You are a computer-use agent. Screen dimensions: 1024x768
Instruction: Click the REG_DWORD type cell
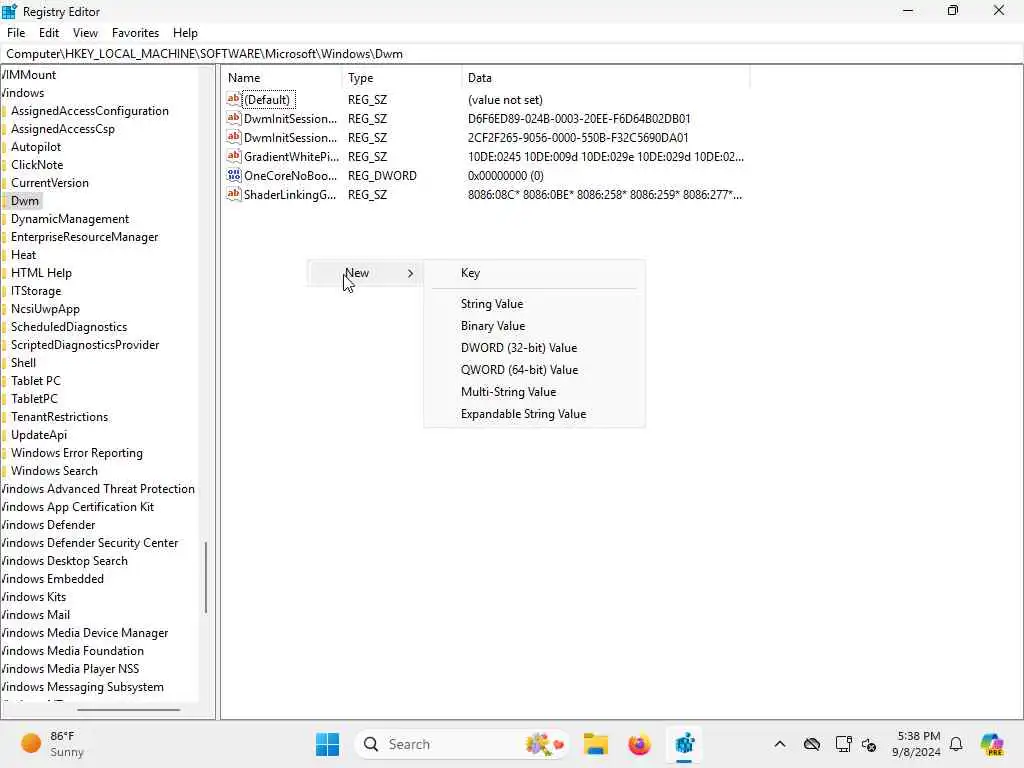[x=382, y=176]
